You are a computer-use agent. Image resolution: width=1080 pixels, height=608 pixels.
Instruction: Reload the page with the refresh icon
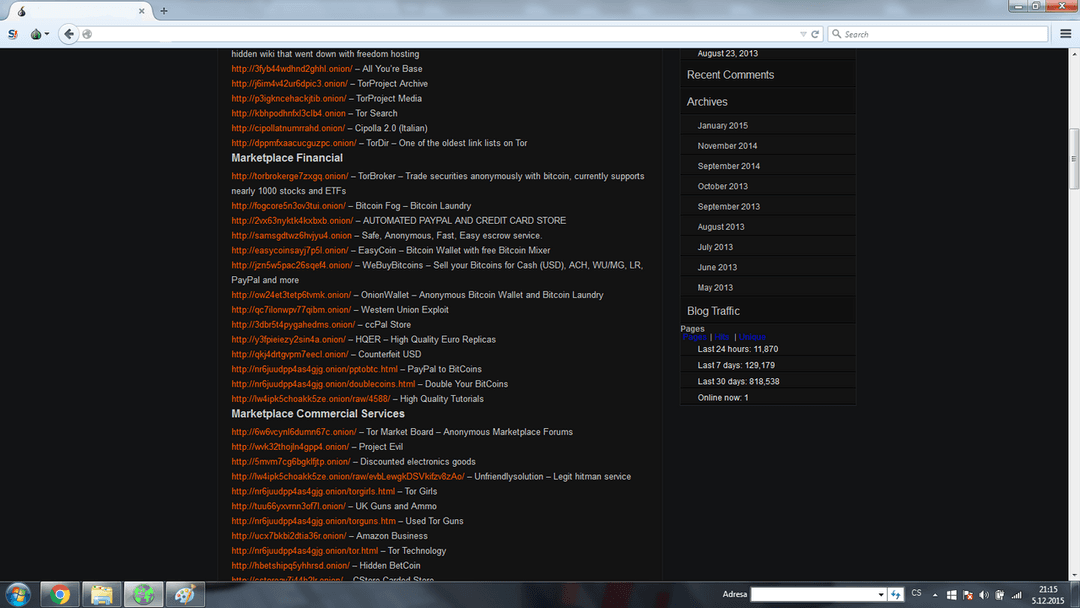815,34
